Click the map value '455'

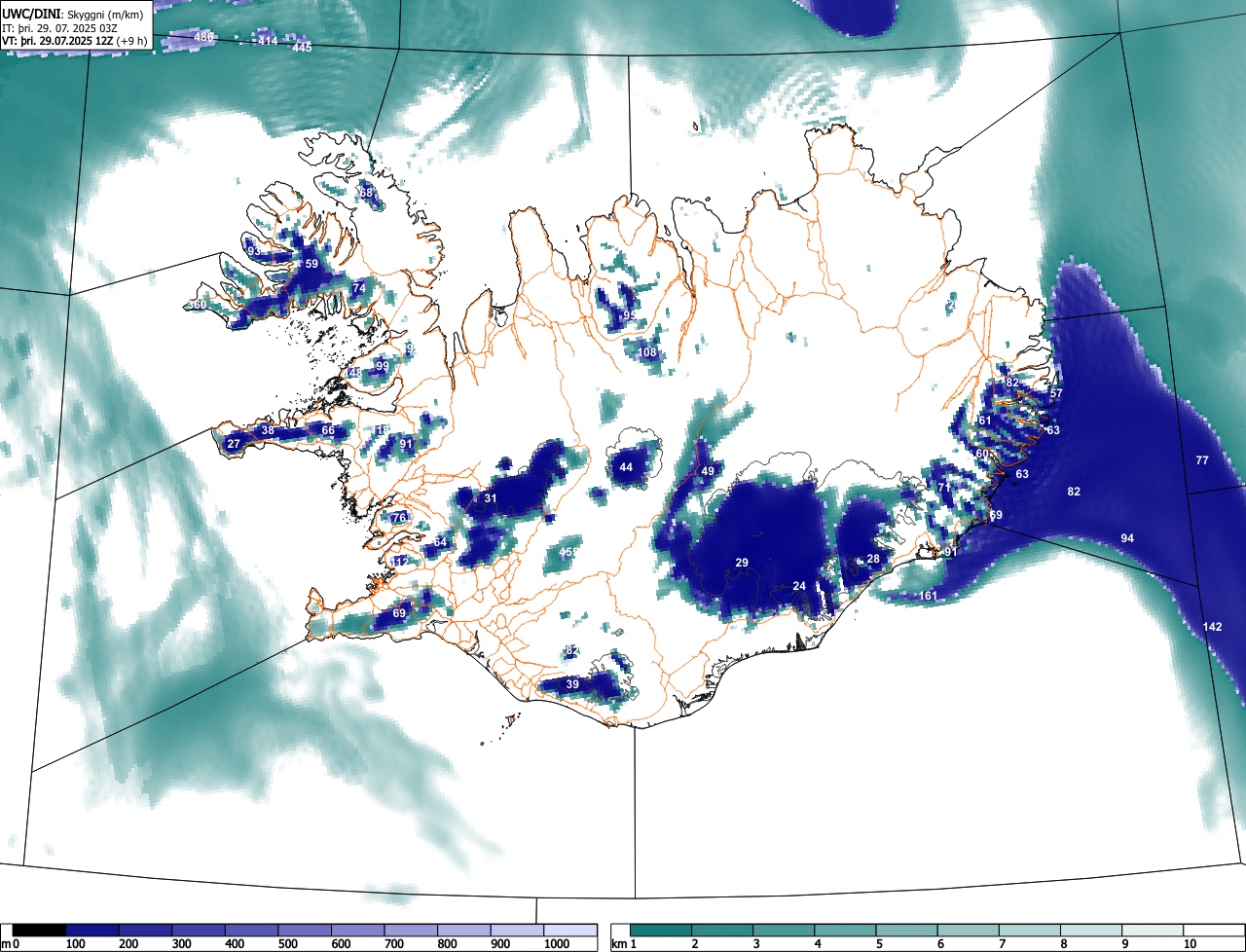568,552
